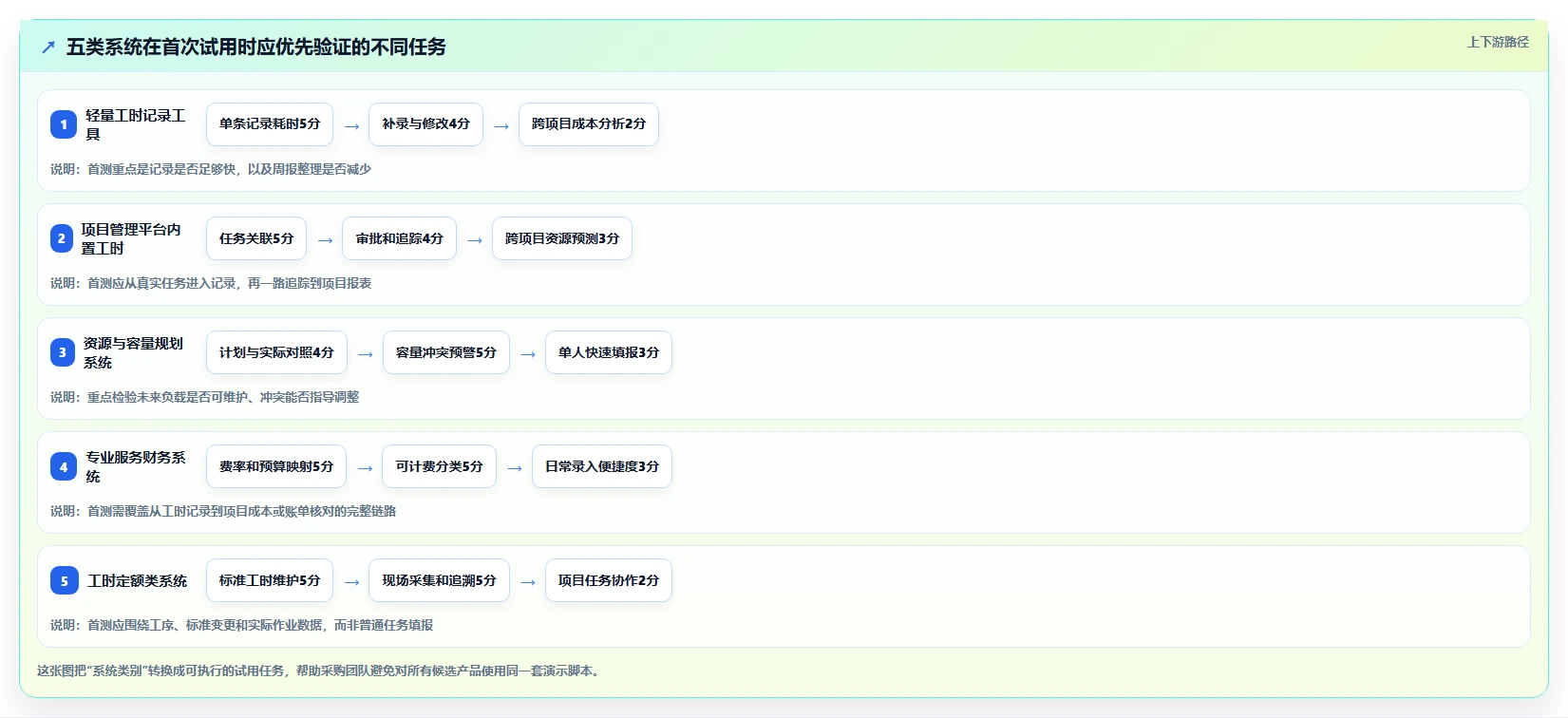
Task: Select the 标准工时维护5分 step chip
Action: tap(270, 580)
